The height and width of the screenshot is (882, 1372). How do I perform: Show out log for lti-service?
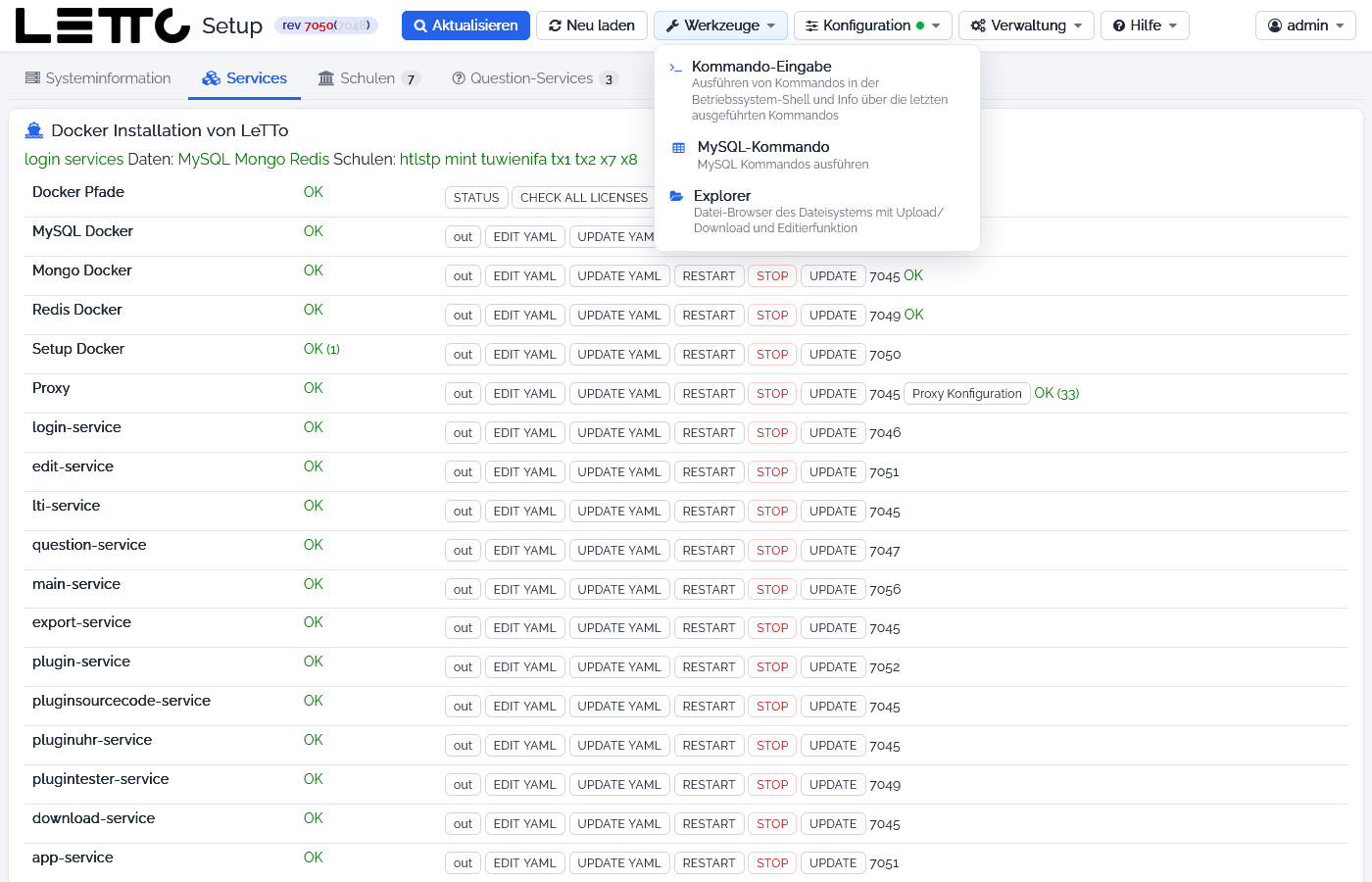(463, 512)
